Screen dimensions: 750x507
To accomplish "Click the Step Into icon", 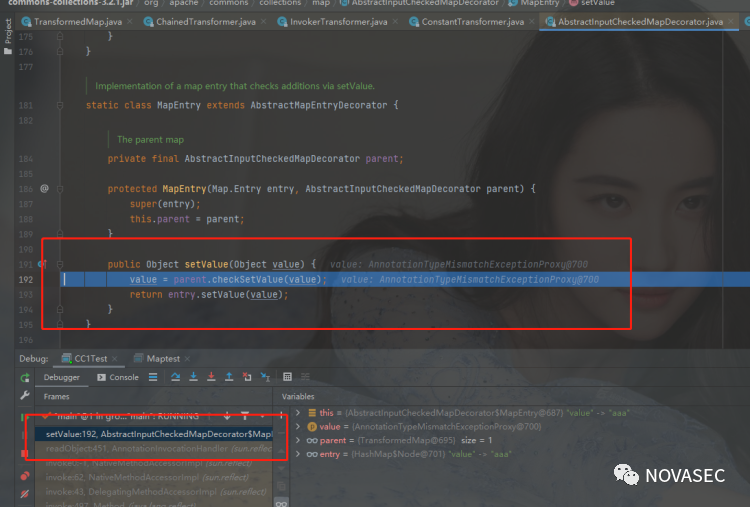I will pyautogui.click(x=193, y=377).
